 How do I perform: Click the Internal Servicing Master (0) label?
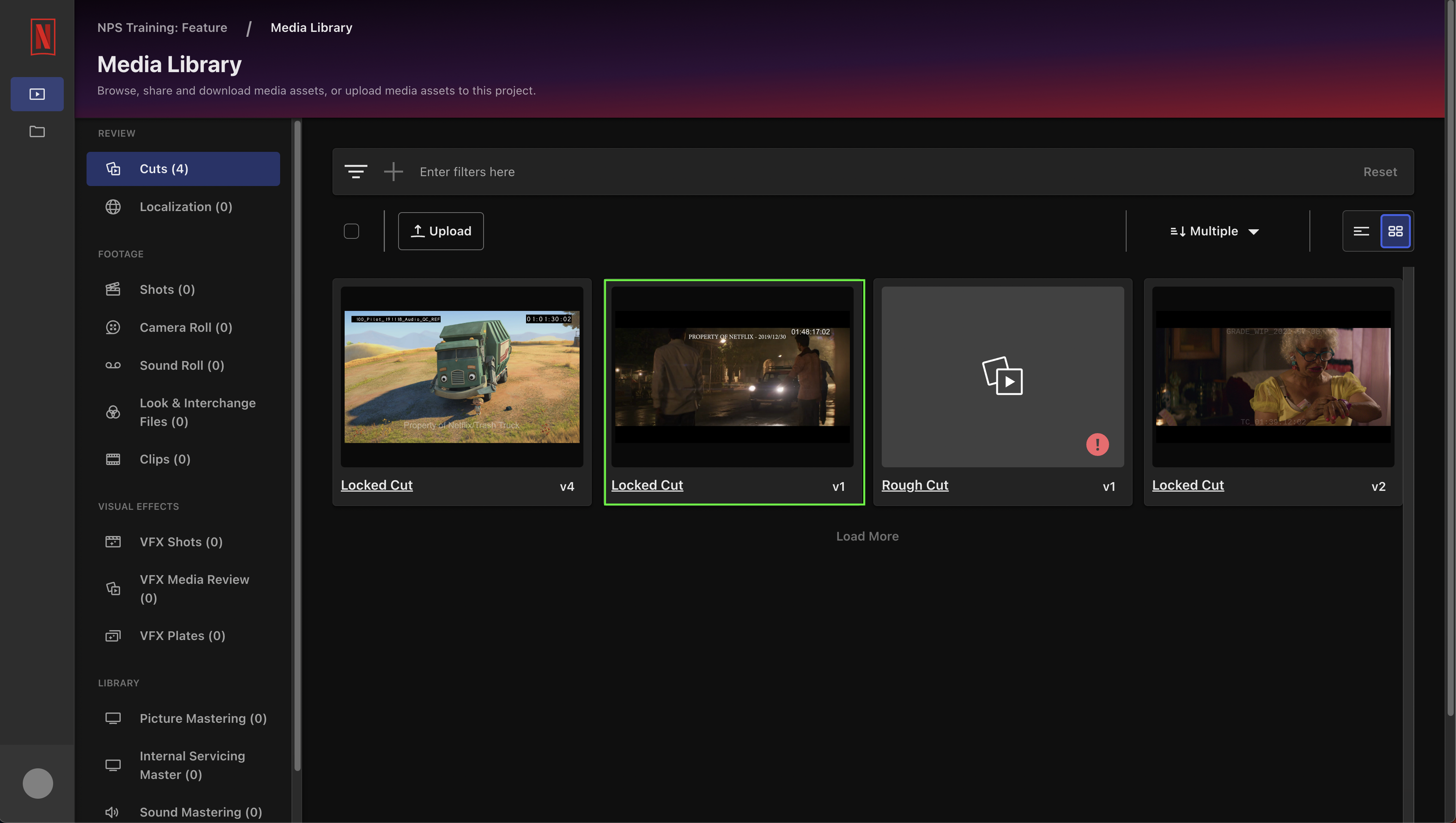pyautogui.click(x=192, y=765)
